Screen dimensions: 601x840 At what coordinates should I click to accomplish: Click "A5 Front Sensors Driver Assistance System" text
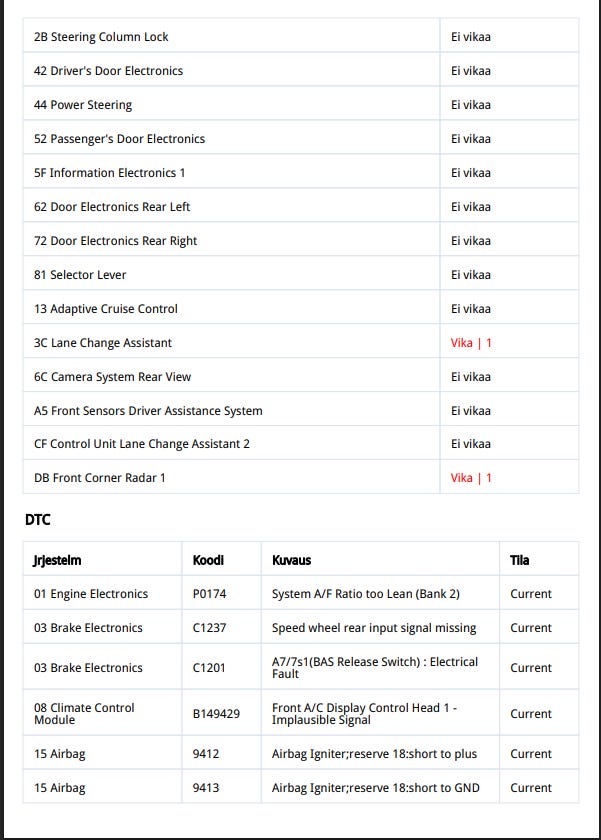pyautogui.click(x=148, y=411)
